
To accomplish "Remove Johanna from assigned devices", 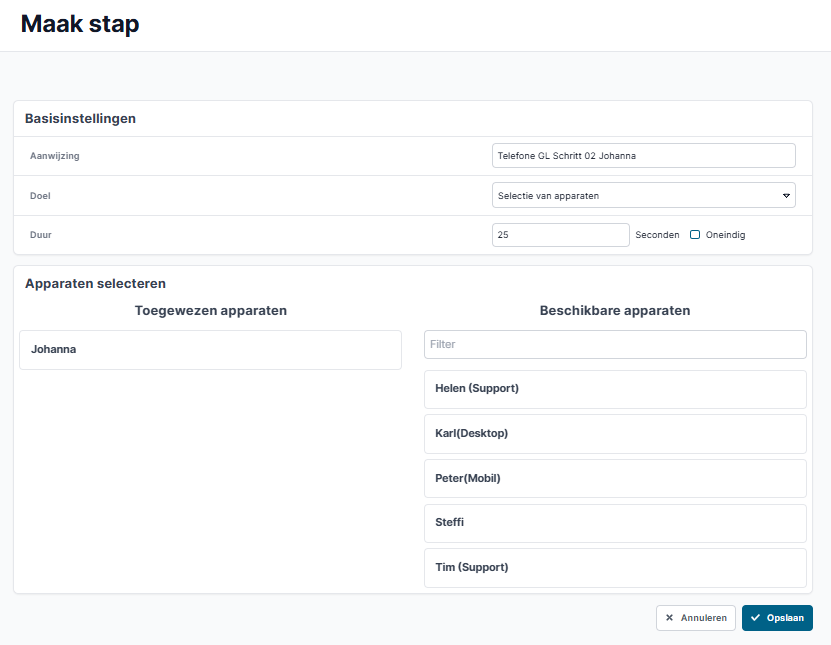I will tap(210, 350).
